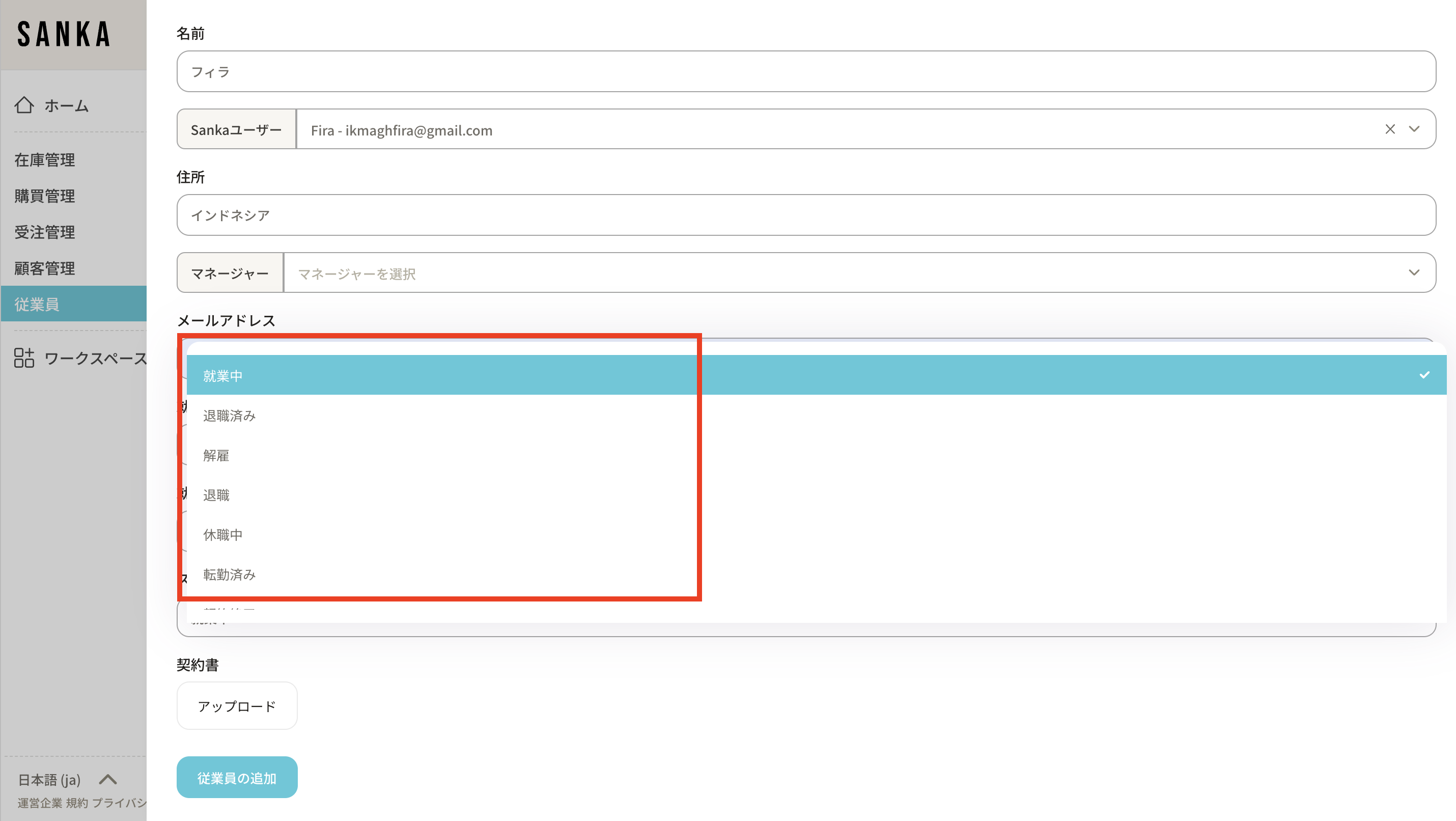The image size is (1456, 821).
Task: Choose the 退職済み status option
Action: 230,416
